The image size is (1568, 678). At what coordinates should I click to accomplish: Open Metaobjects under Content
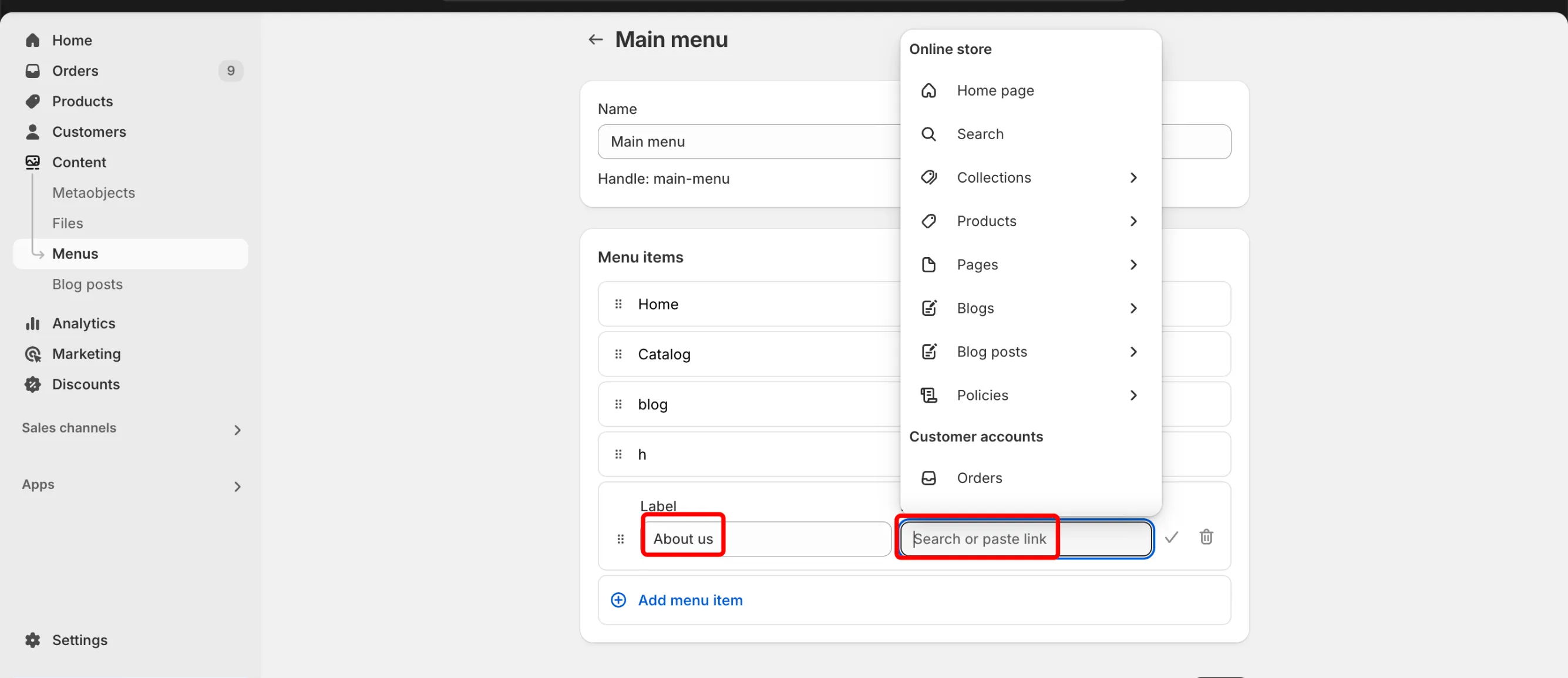tap(93, 193)
